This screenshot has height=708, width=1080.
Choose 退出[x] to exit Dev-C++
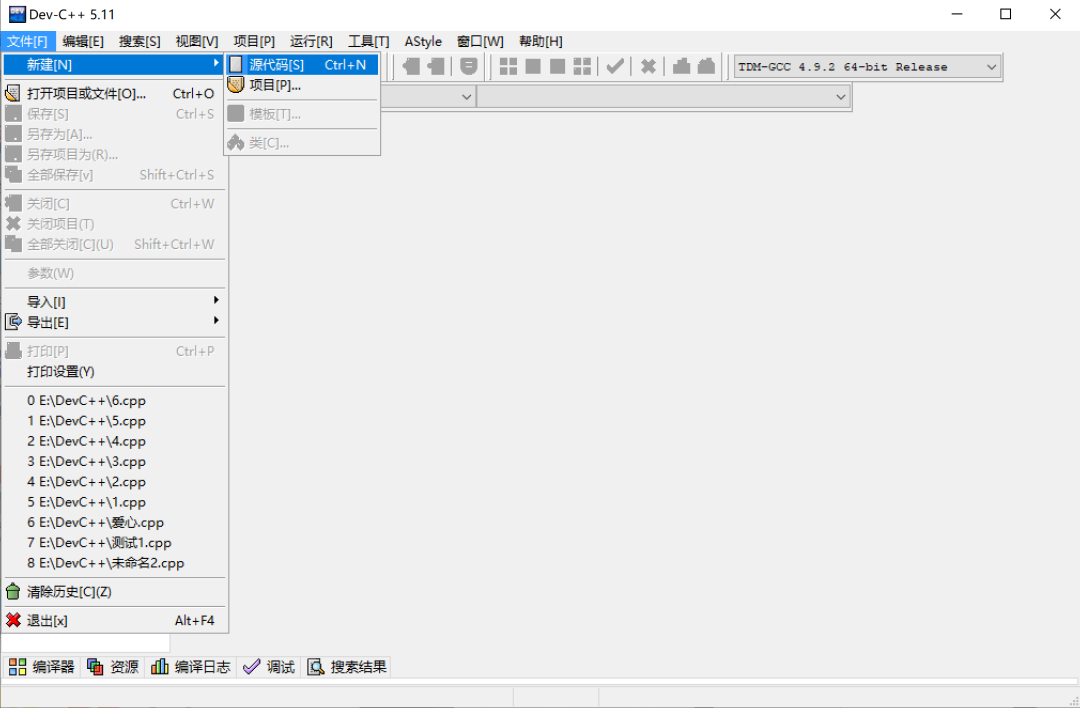click(114, 621)
